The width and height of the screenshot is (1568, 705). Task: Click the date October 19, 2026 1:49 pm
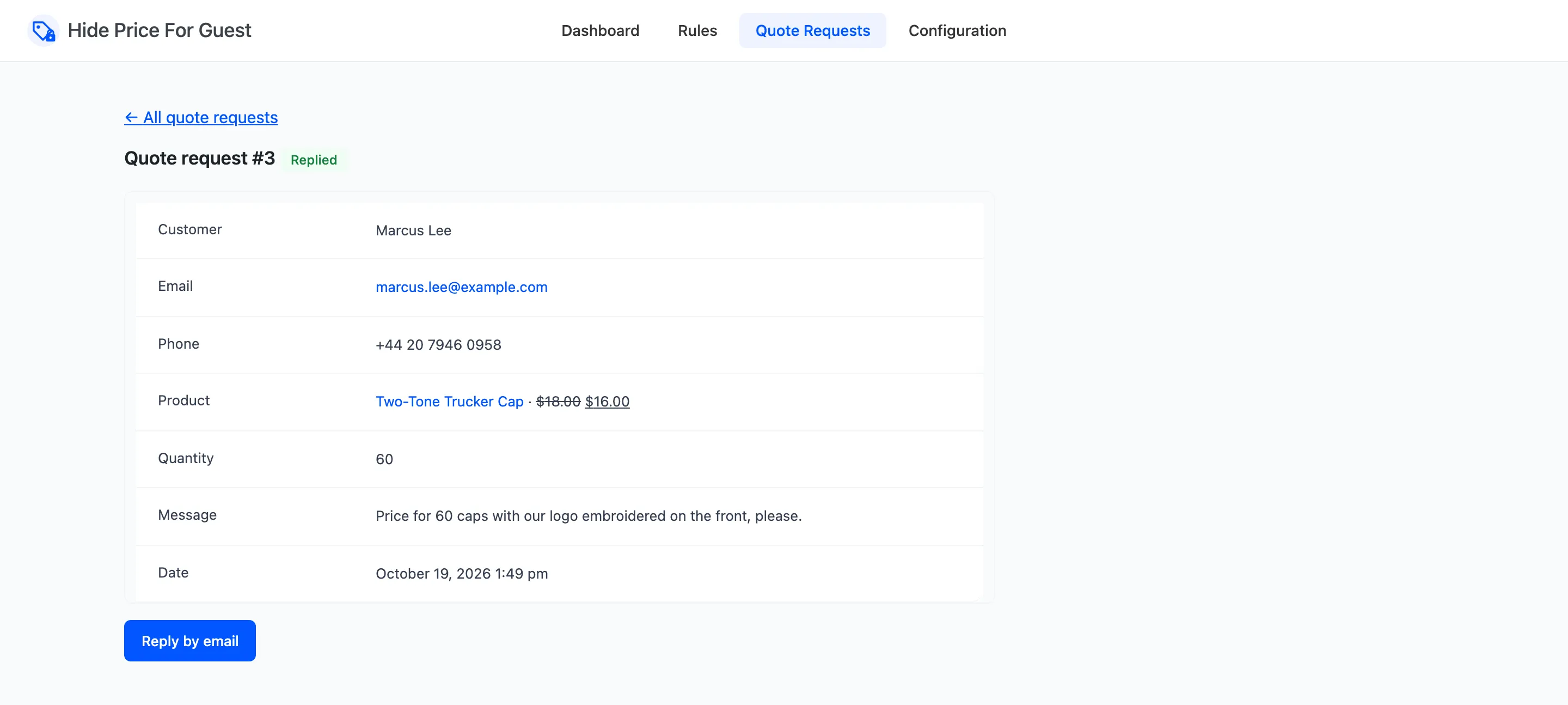click(x=461, y=573)
